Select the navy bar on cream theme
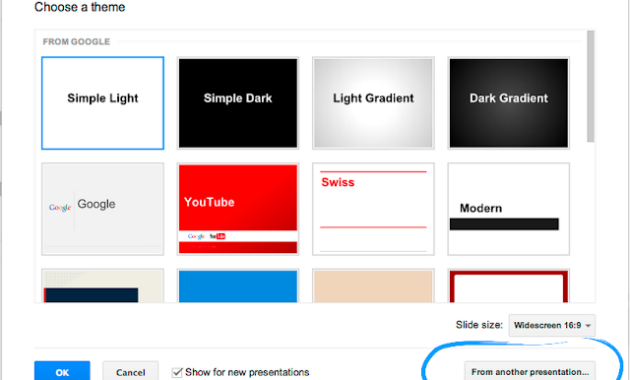The height and width of the screenshot is (380, 630). 102,286
